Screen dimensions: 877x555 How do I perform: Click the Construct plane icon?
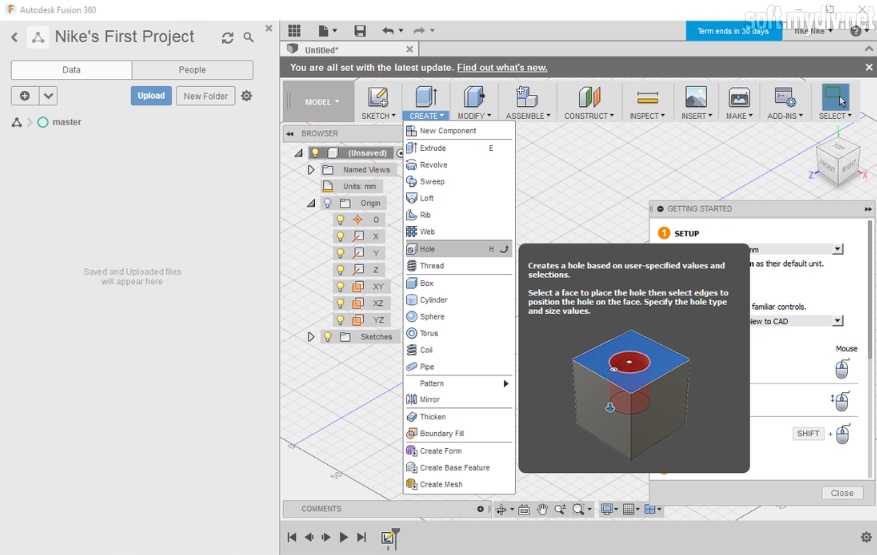pyautogui.click(x=589, y=97)
